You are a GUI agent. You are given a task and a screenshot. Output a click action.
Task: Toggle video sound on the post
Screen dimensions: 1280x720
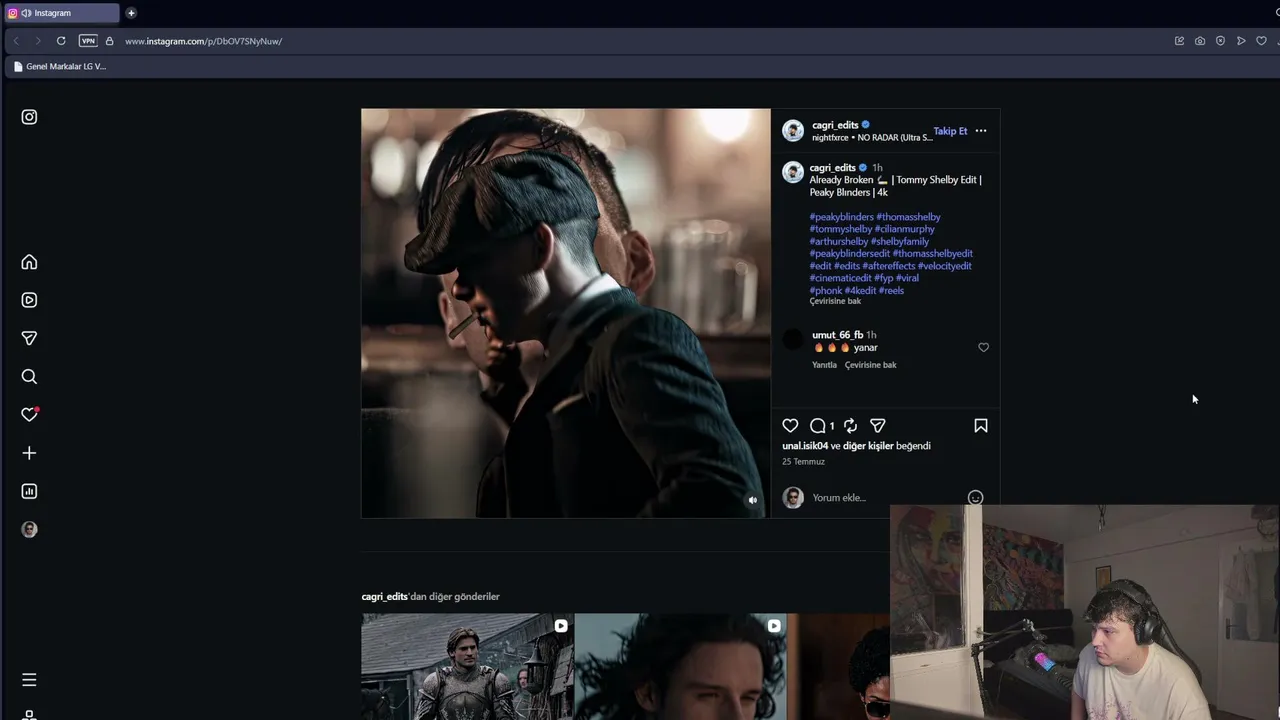coord(753,500)
